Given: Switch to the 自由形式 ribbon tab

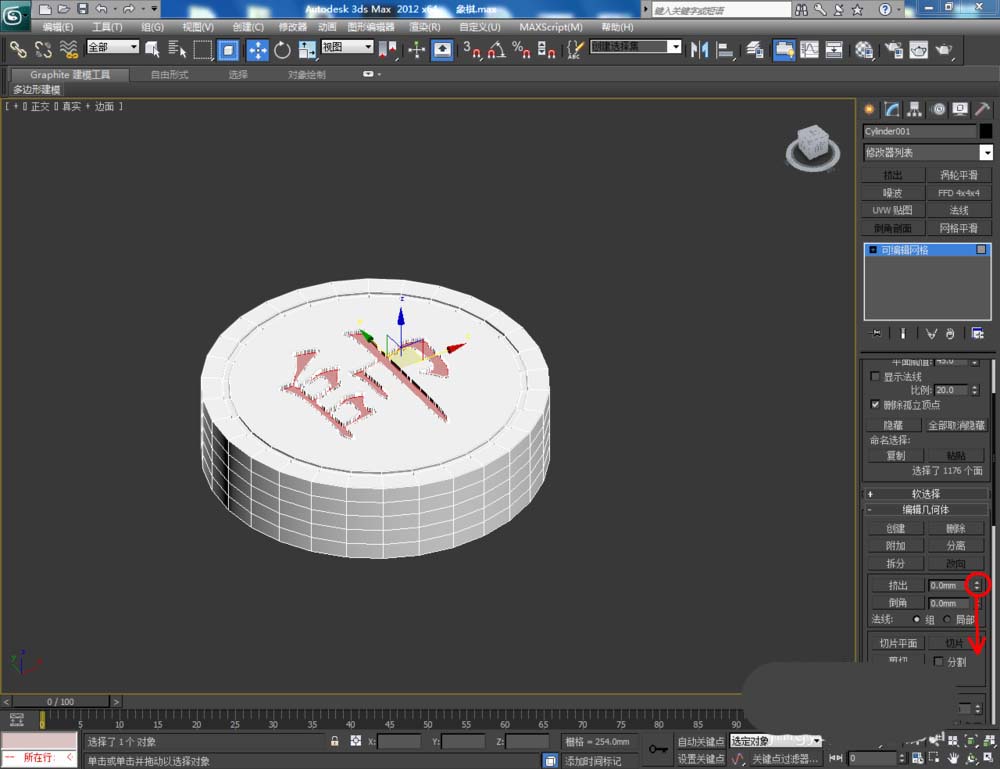Looking at the screenshot, I should [x=168, y=74].
